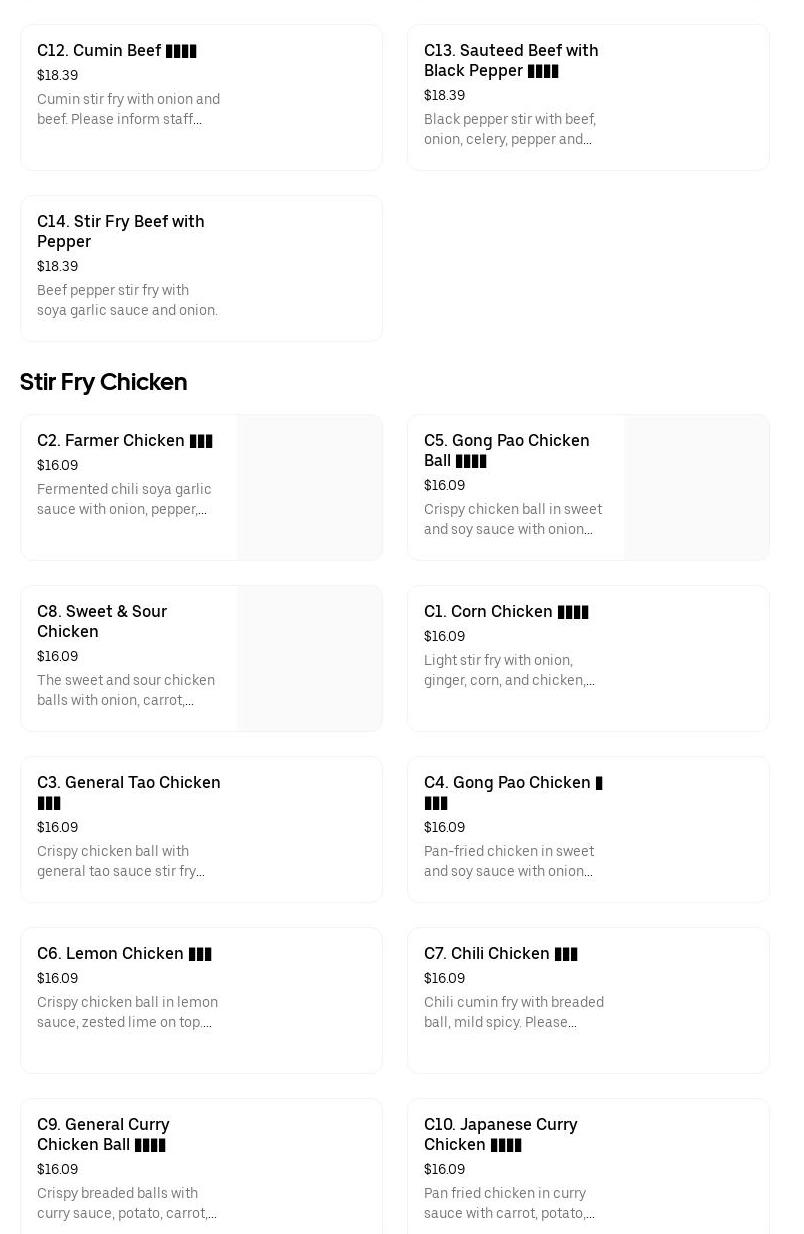Open the C12. Cumin Beef item title
This screenshot has height=1234, width=804.
tap(116, 51)
